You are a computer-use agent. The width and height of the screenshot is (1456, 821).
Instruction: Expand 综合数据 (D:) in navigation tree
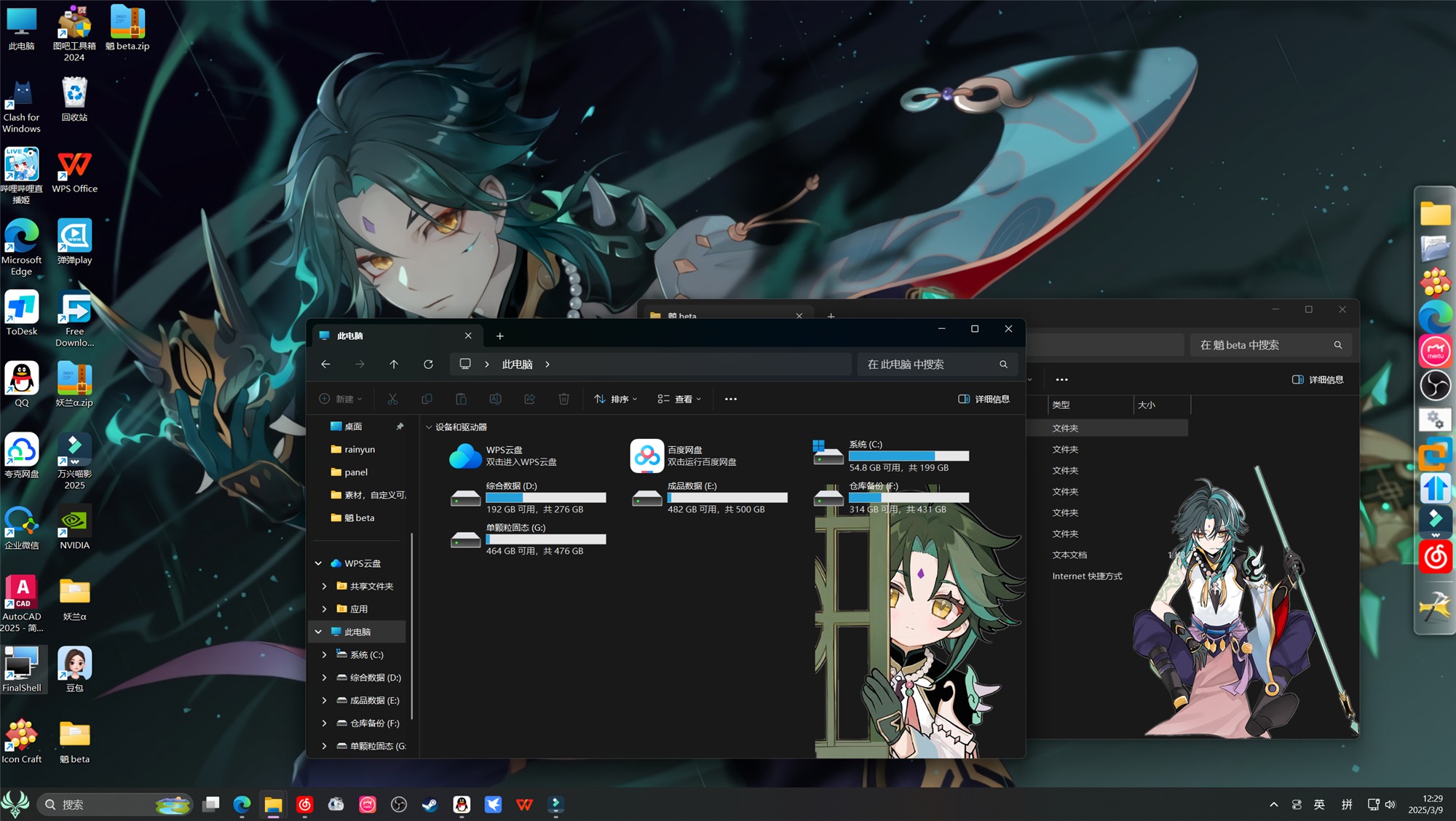pos(324,678)
